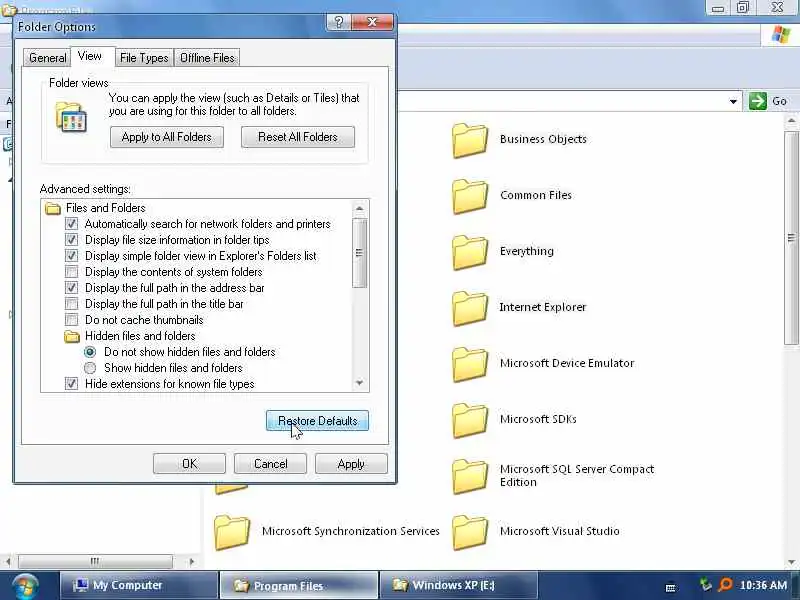Click the Folder Options help question-mark button
This screenshot has width=800, height=600.
tap(339, 22)
